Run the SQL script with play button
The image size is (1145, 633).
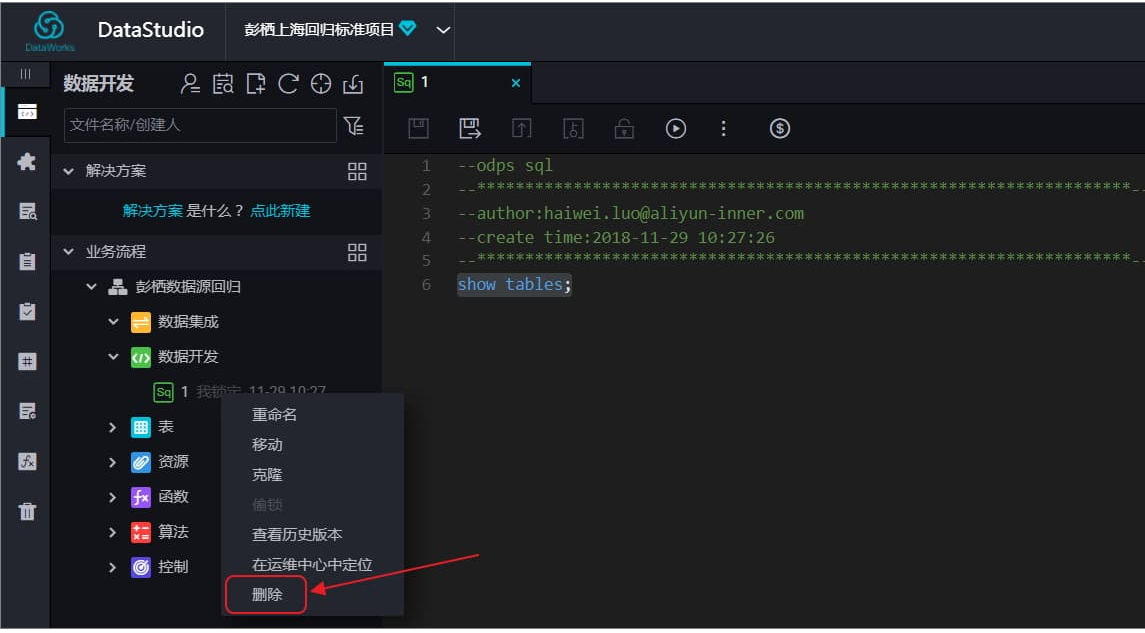point(675,128)
